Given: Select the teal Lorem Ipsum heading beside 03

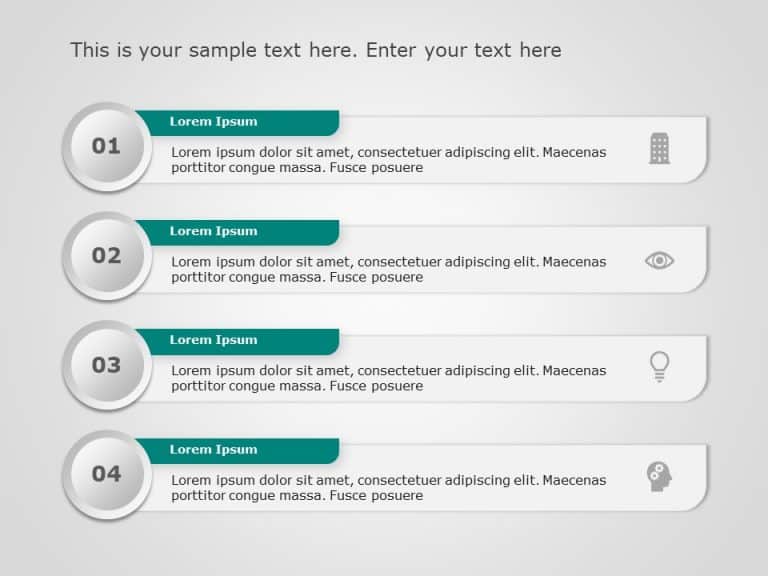Looking at the screenshot, I should pos(214,340).
